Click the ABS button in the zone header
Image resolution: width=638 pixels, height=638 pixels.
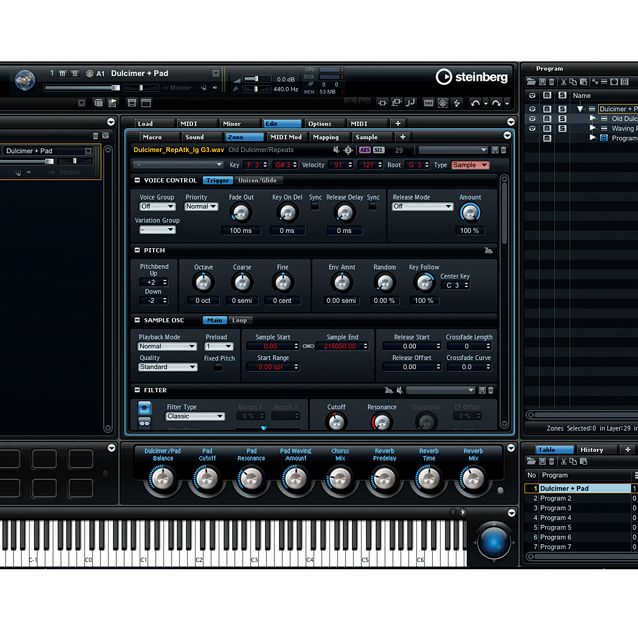365,150
